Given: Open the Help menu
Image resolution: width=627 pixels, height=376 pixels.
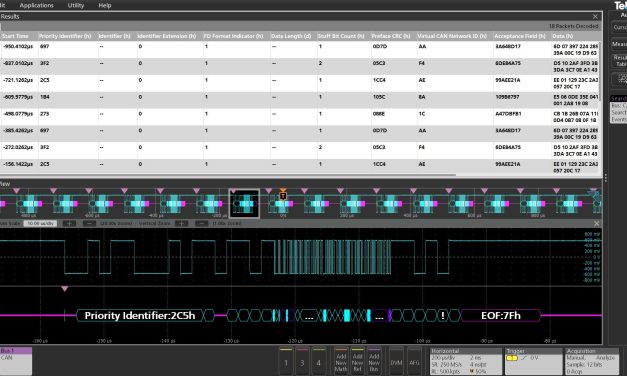Looking at the screenshot, I should 105,5.
